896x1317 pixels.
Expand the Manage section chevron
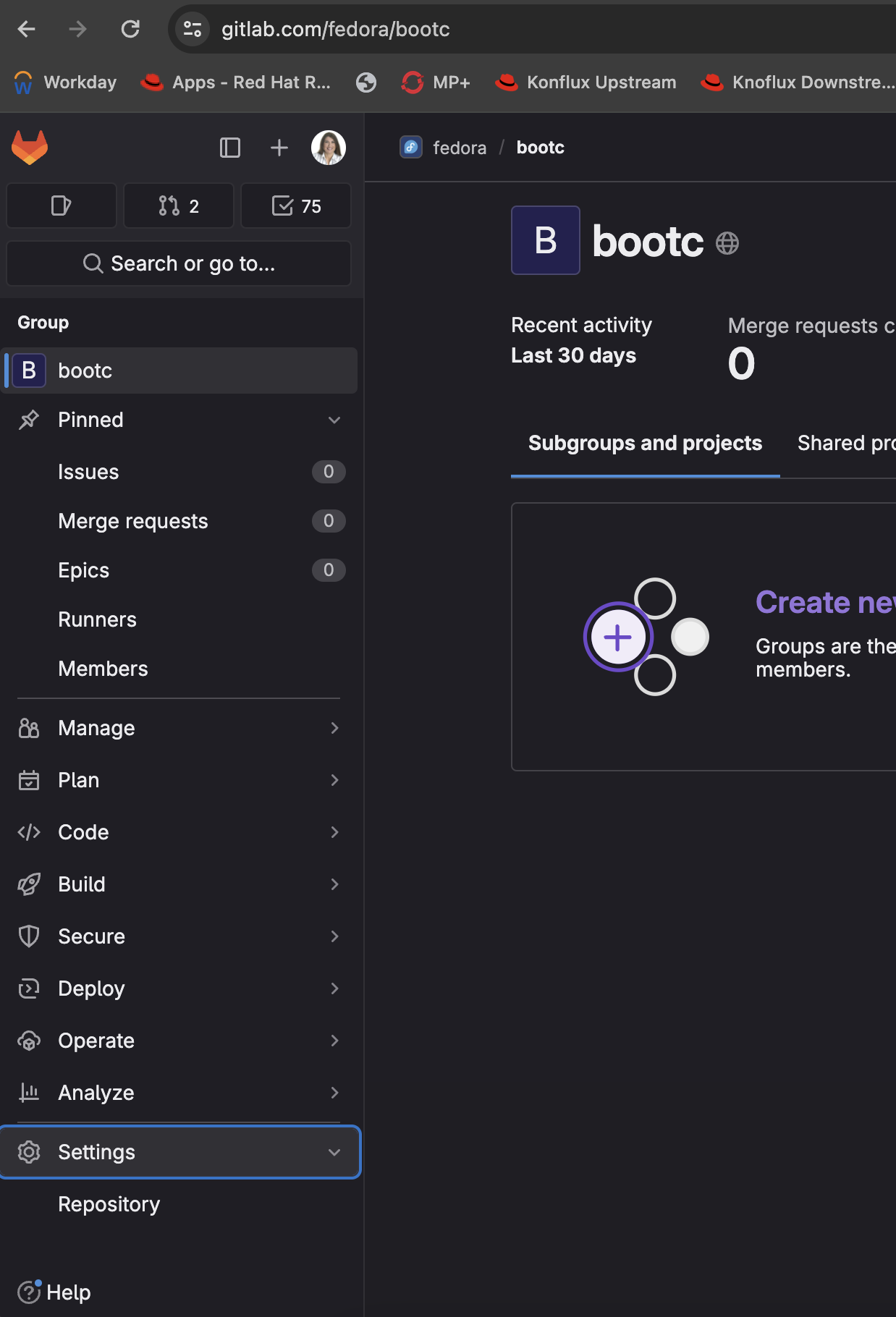point(334,728)
